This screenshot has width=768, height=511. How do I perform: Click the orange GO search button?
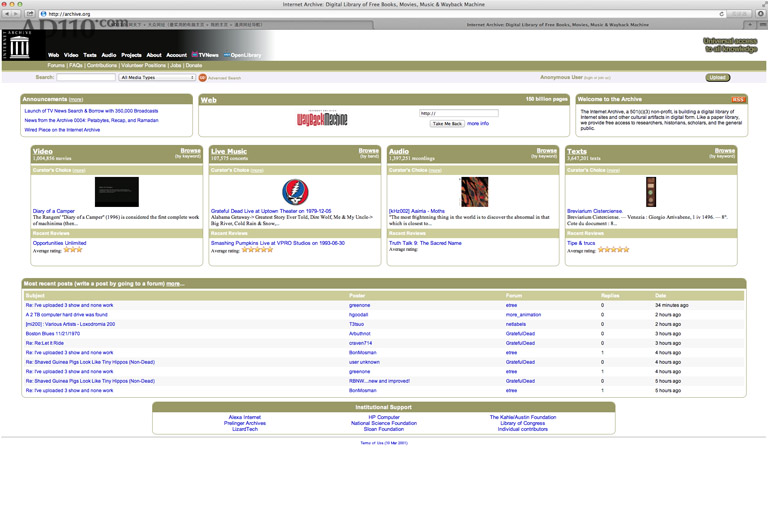[x=202, y=77]
